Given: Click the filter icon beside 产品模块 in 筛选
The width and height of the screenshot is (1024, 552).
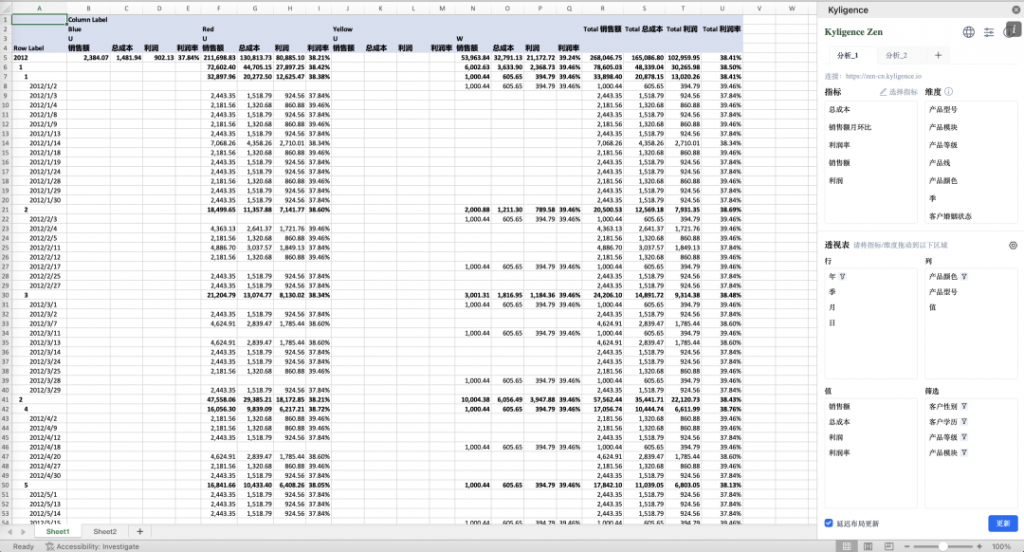Looking at the screenshot, I should [x=965, y=453].
